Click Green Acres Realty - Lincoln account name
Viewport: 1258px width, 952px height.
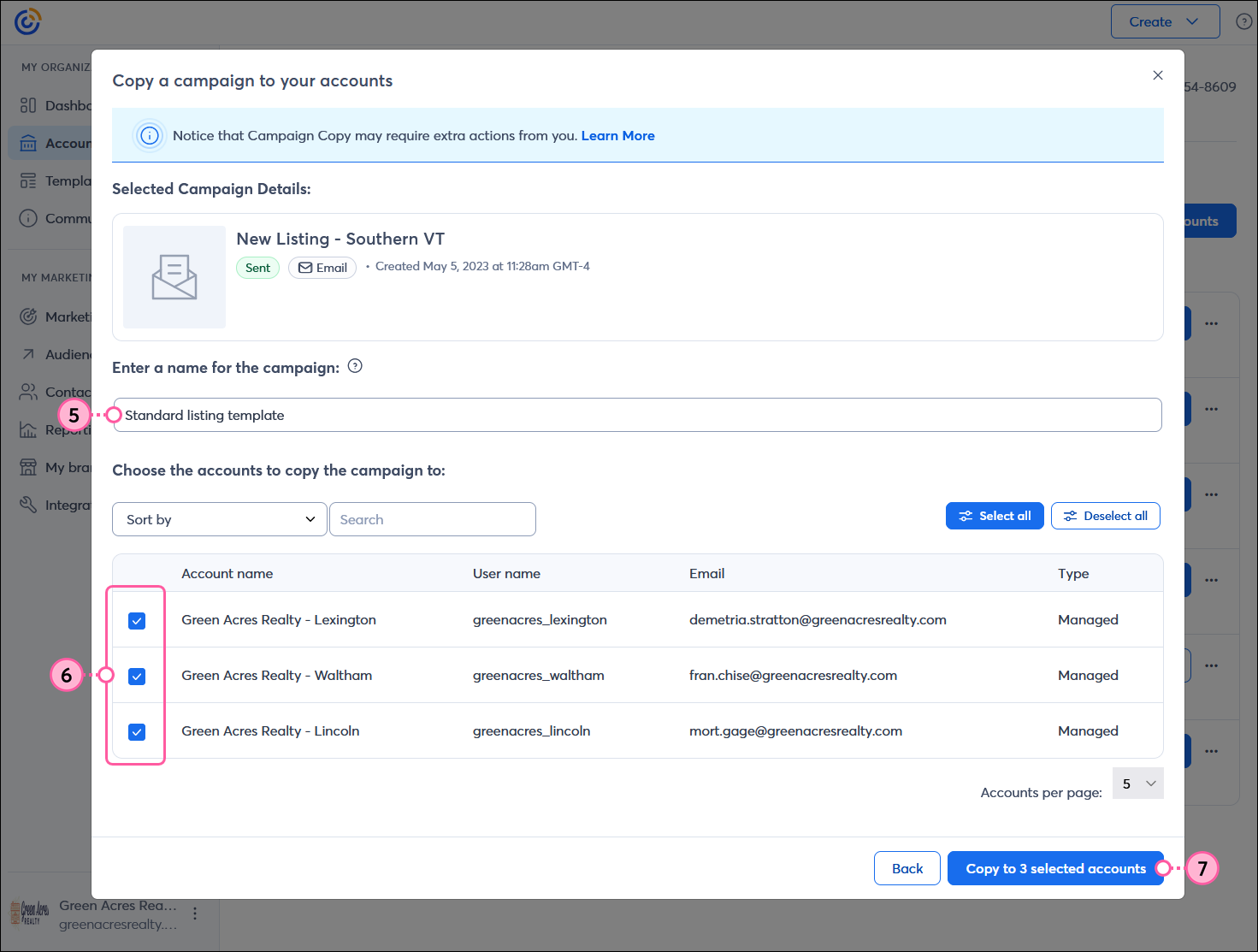(270, 730)
